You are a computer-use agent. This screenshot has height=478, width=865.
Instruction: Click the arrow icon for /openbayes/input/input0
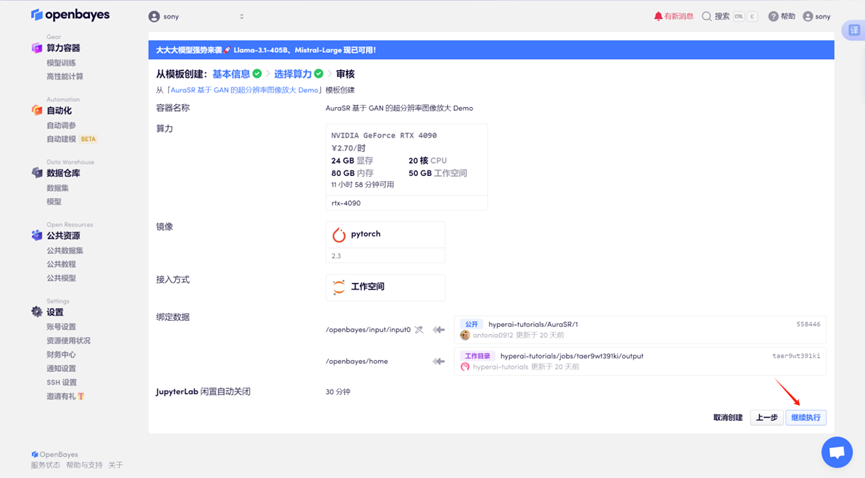tap(439, 330)
